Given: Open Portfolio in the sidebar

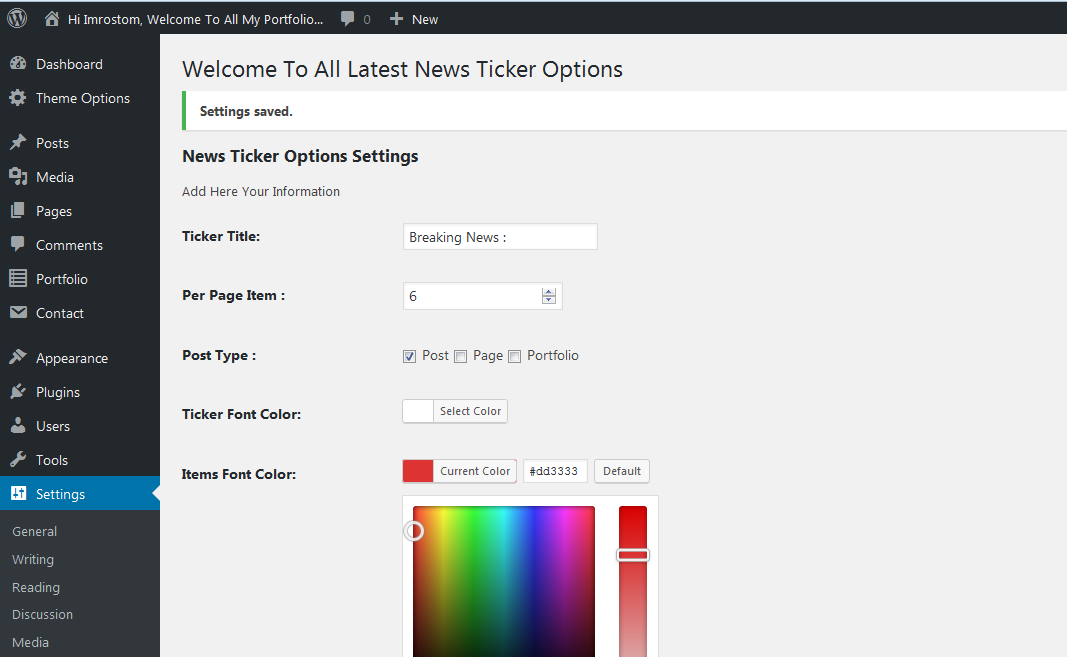Looking at the screenshot, I should coord(62,279).
